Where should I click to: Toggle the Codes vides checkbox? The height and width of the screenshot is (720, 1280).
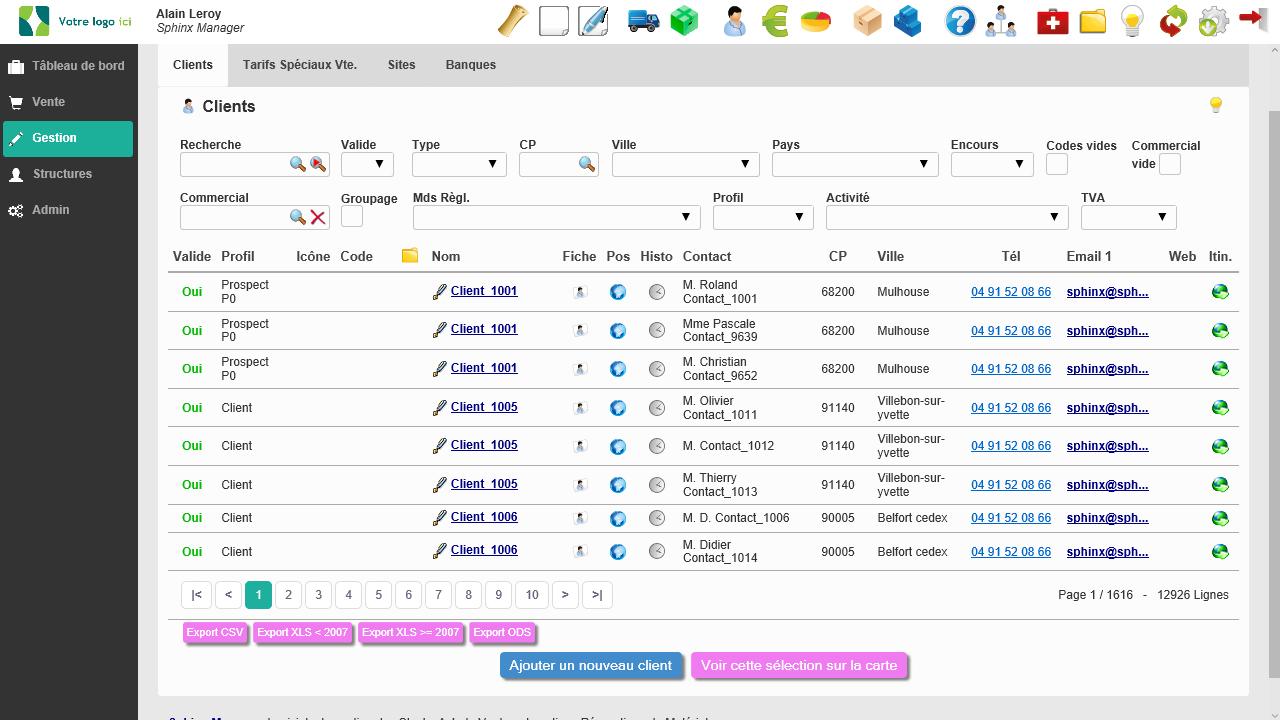coord(1057,164)
